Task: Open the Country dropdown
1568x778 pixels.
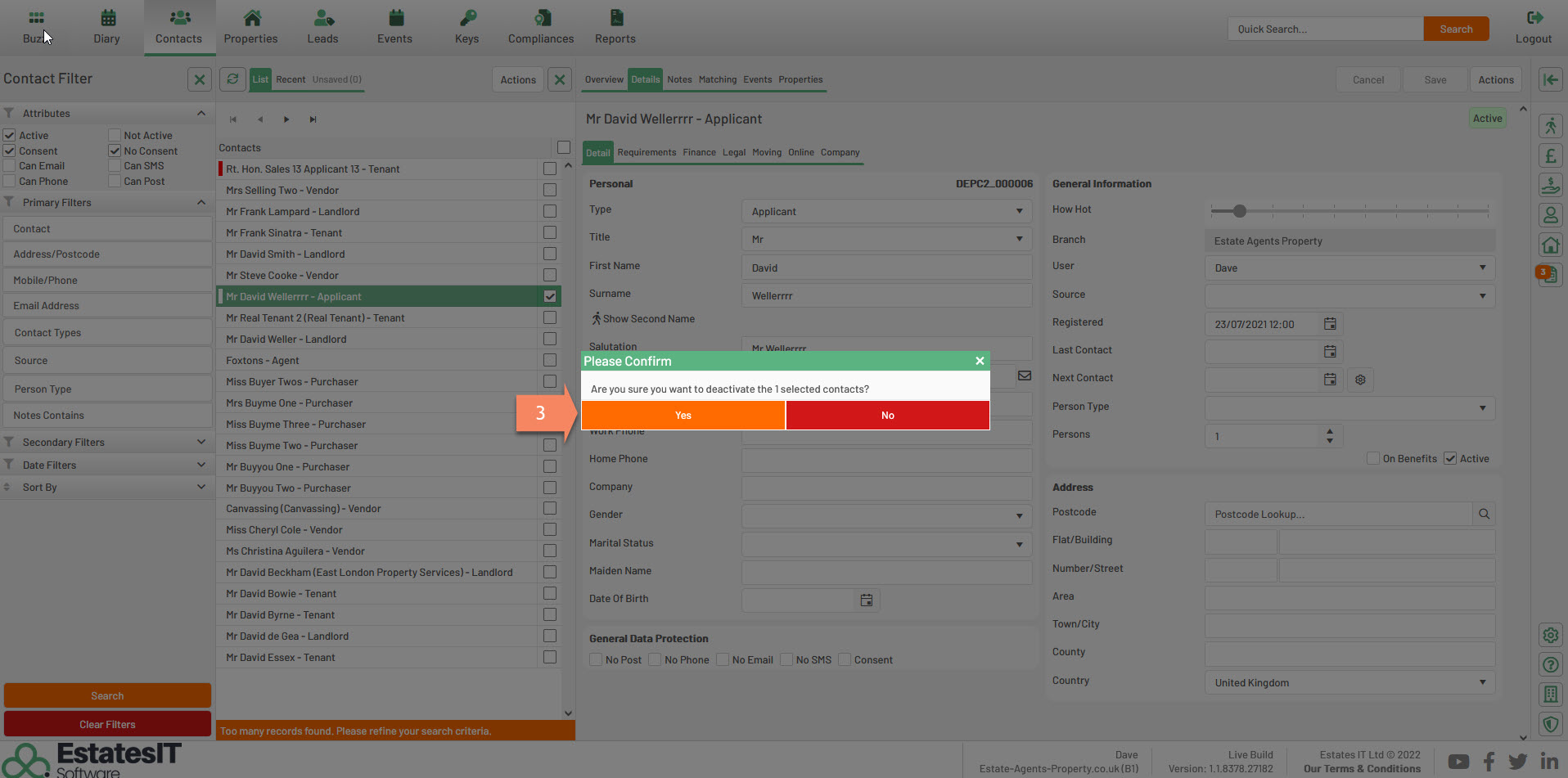Action: (1349, 683)
